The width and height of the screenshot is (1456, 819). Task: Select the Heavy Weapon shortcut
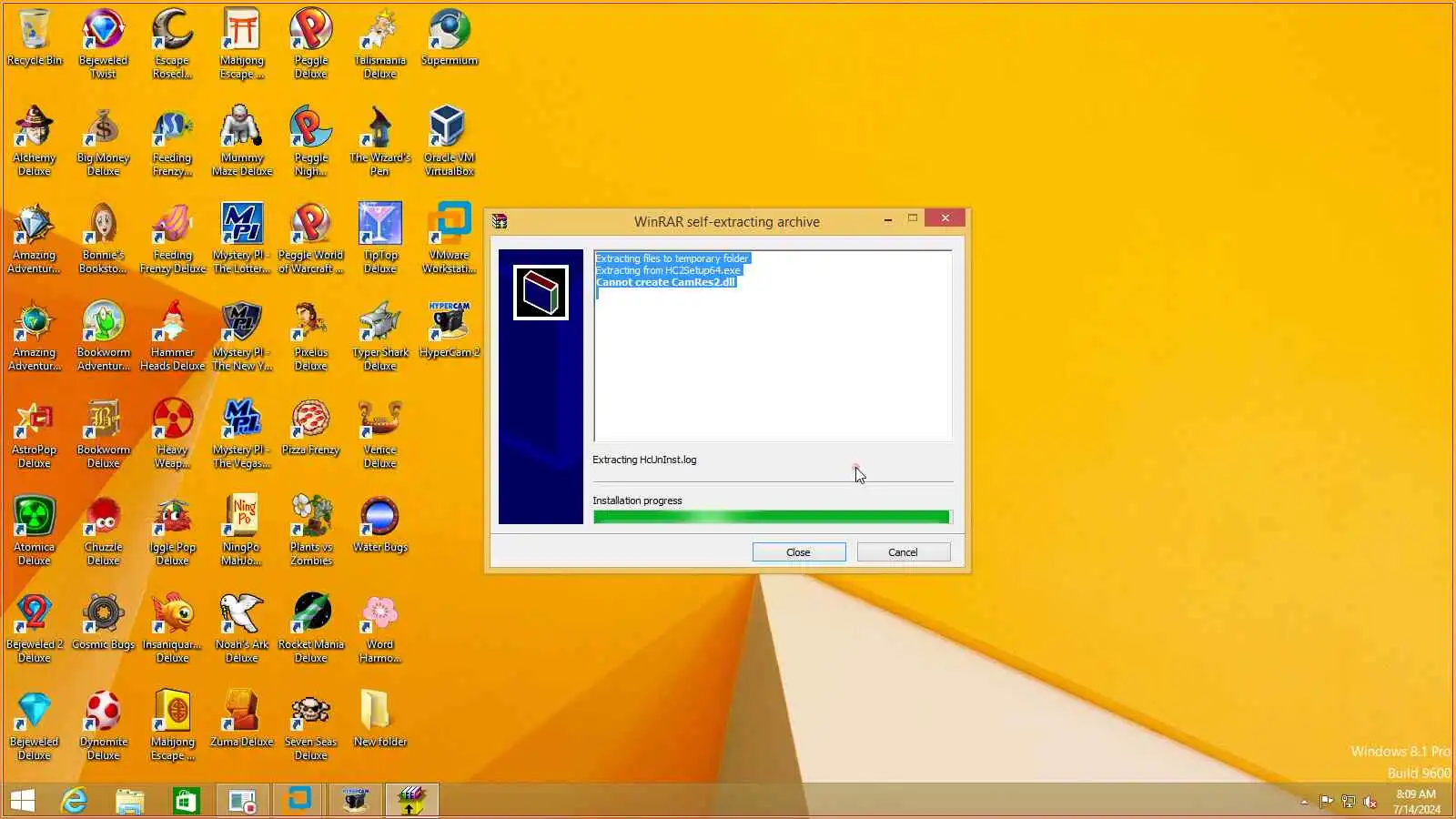click(x=173, y=433)
